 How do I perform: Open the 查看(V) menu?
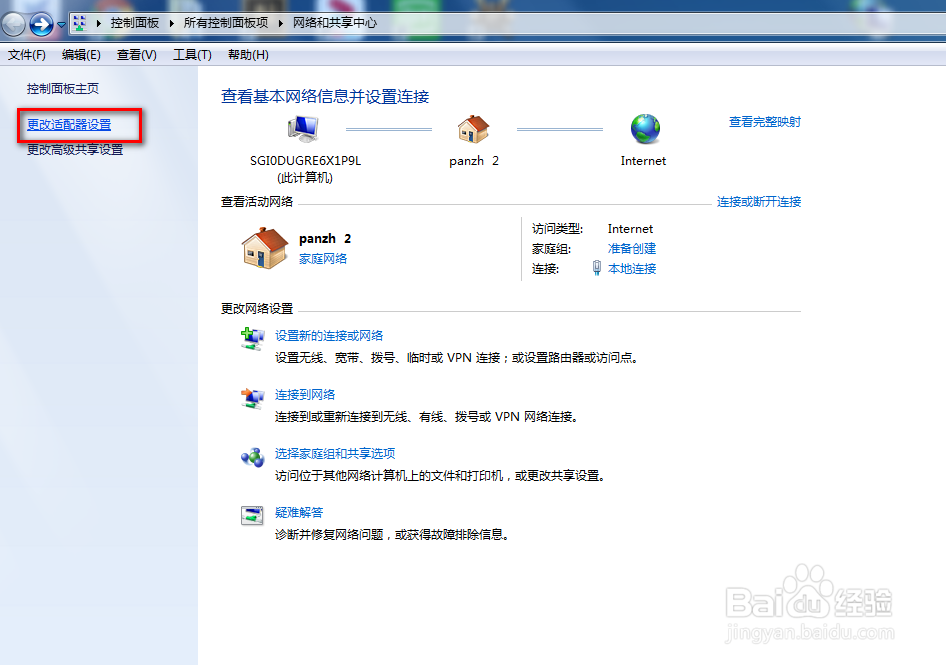point(136,55)
